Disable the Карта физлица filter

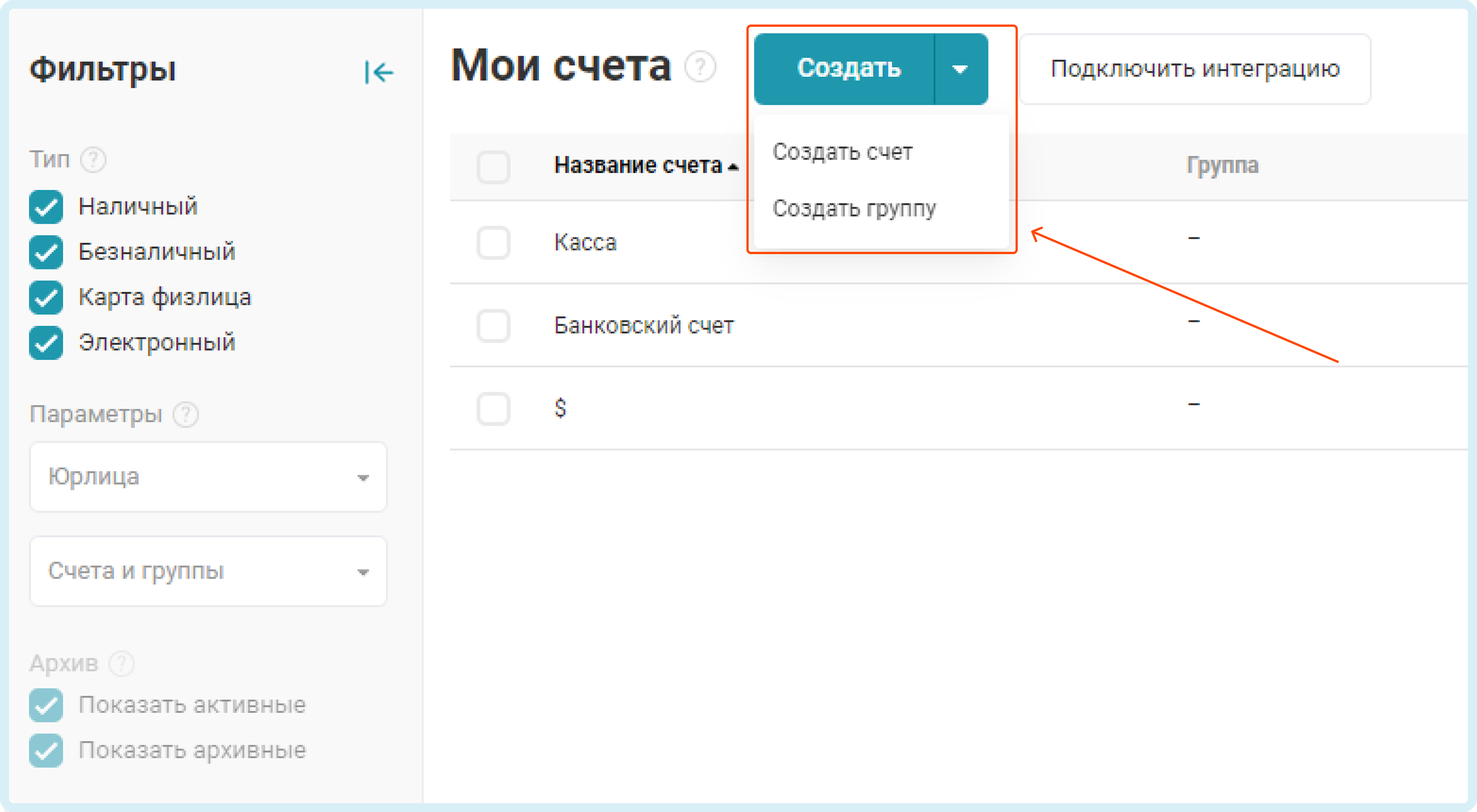tap(47, 298)
